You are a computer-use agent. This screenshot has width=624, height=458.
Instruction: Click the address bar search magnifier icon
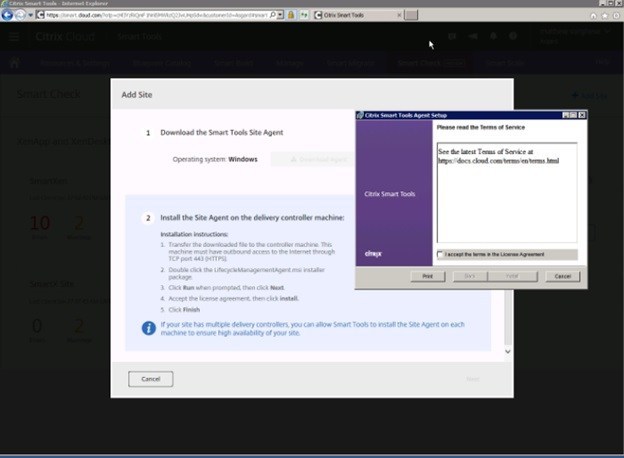click(x=273, y=15)
